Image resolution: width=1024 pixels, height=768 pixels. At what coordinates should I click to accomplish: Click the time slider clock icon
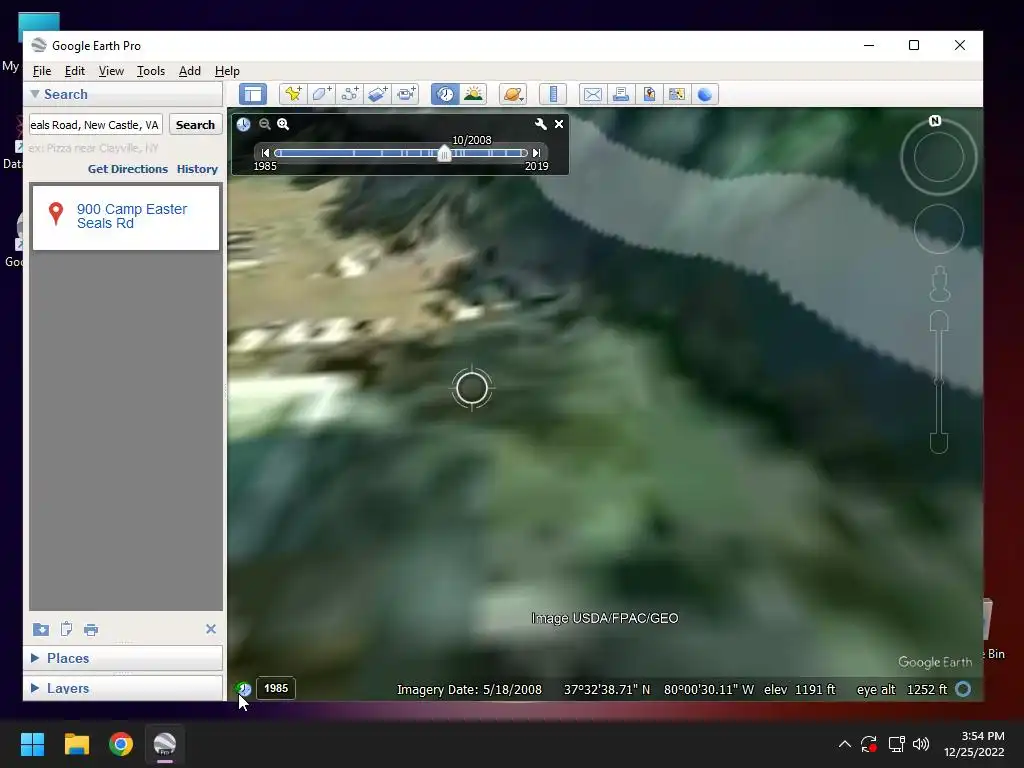[244, 124]
